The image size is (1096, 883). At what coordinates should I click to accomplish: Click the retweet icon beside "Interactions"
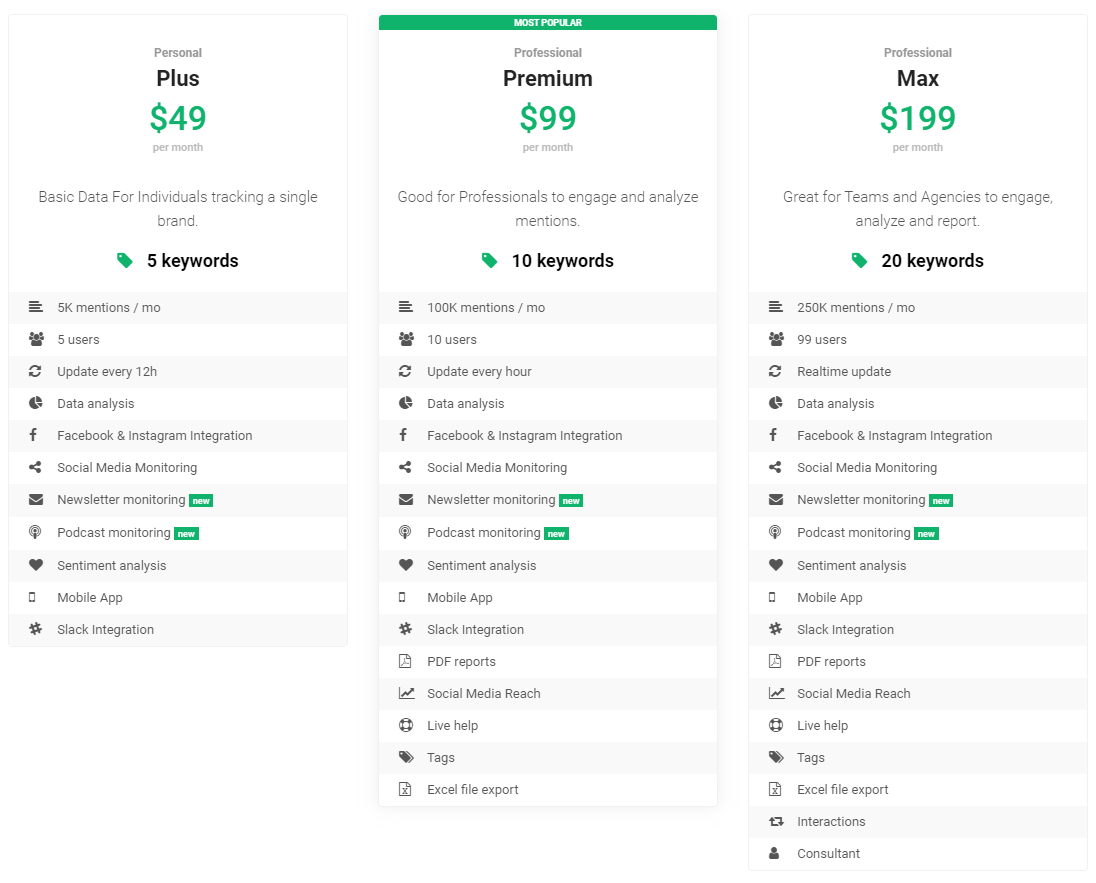point(776,821)
